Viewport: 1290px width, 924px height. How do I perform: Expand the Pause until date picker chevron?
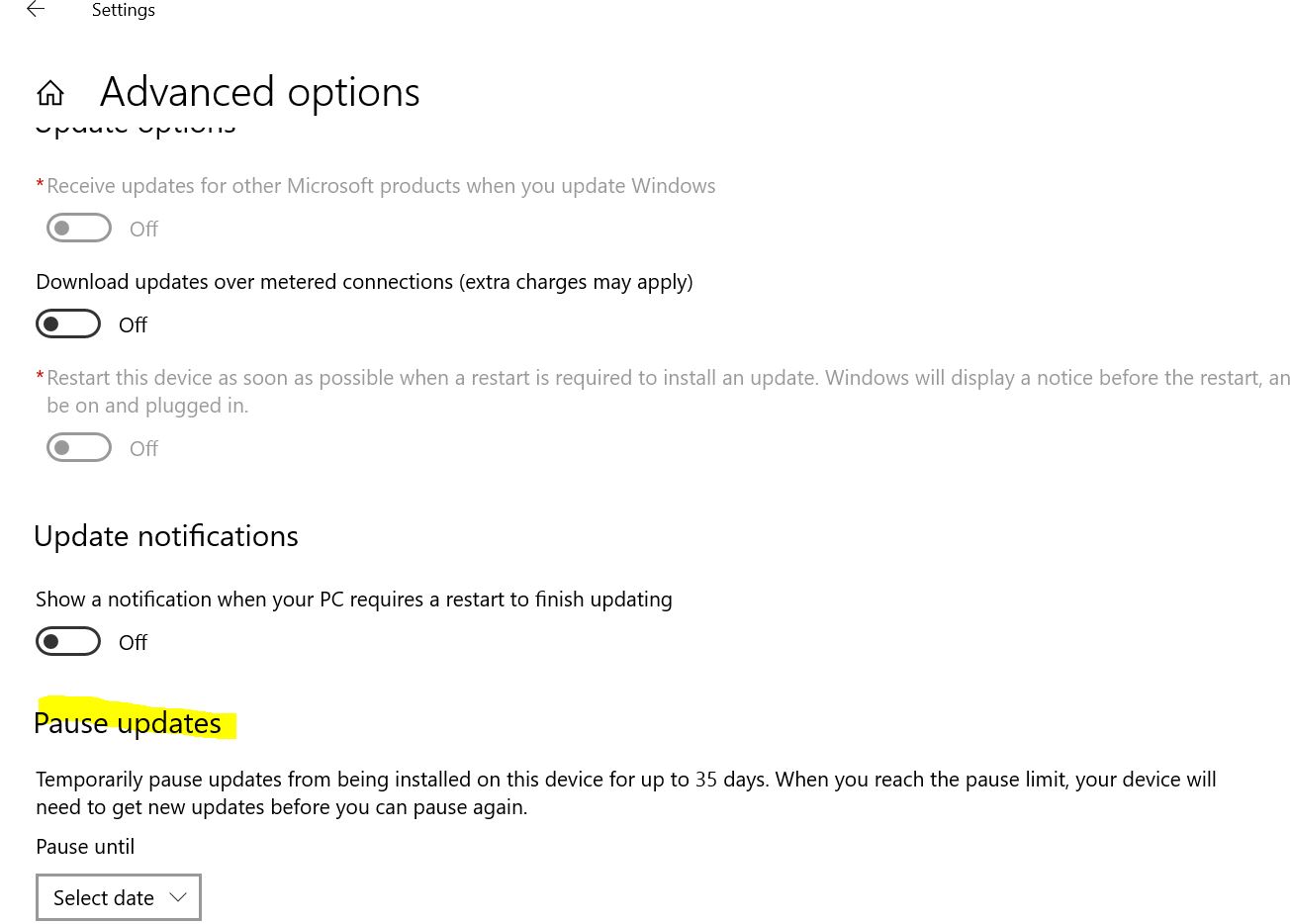(177, 897)
